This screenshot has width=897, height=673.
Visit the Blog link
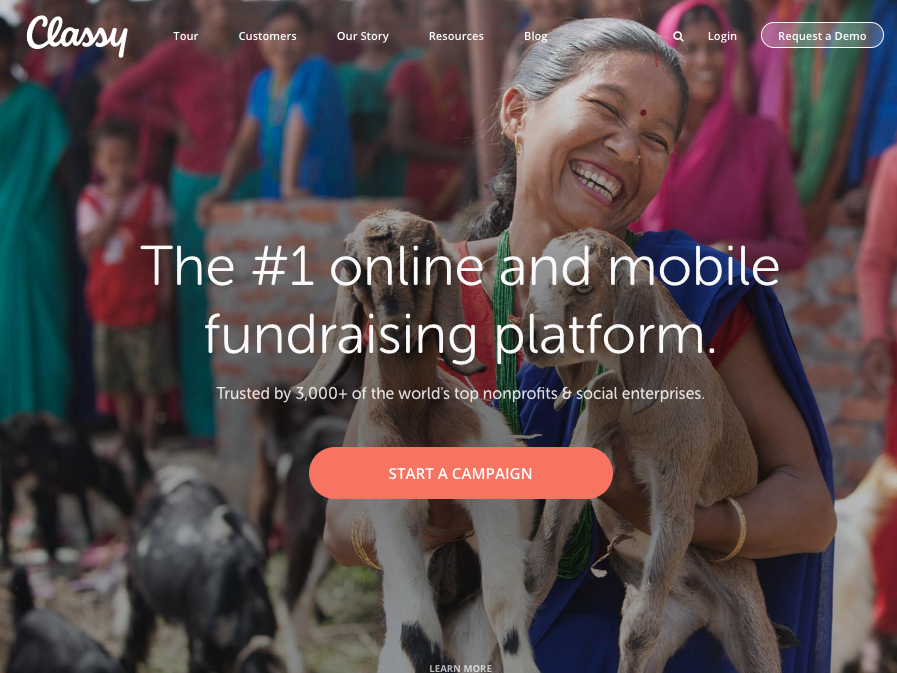coord(535,36)
